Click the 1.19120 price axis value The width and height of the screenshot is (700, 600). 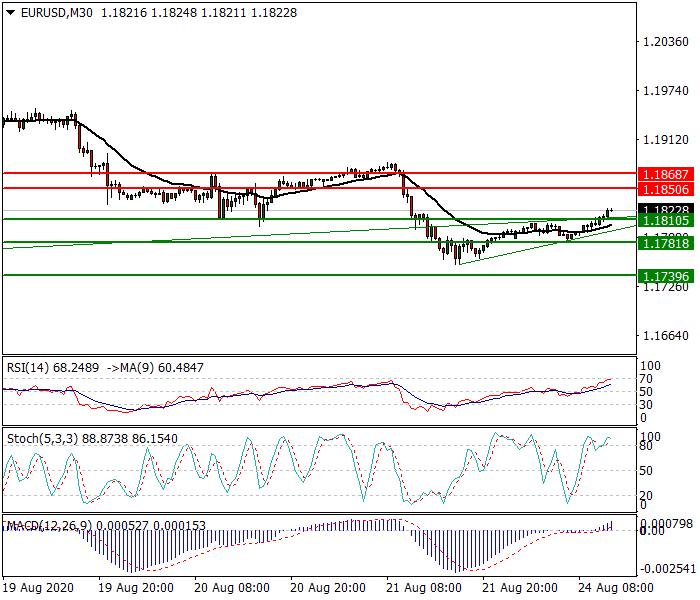(x=666, y=140)
